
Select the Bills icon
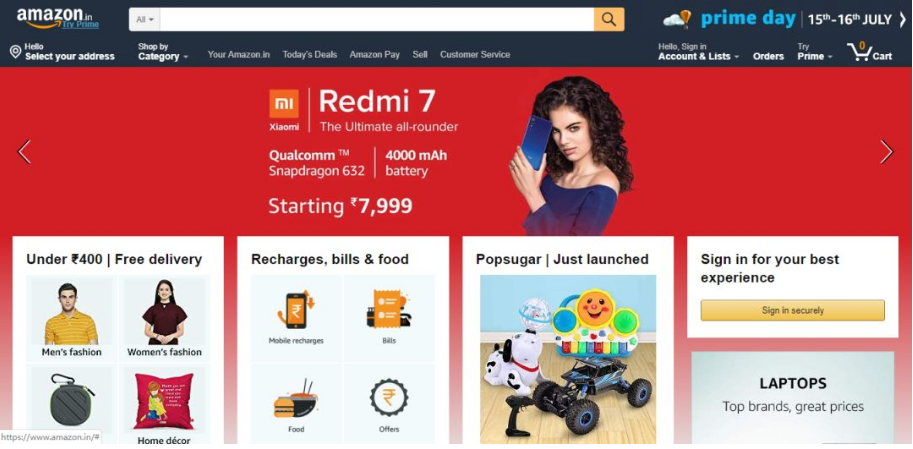pyautogui.click(x=388, y=310)
